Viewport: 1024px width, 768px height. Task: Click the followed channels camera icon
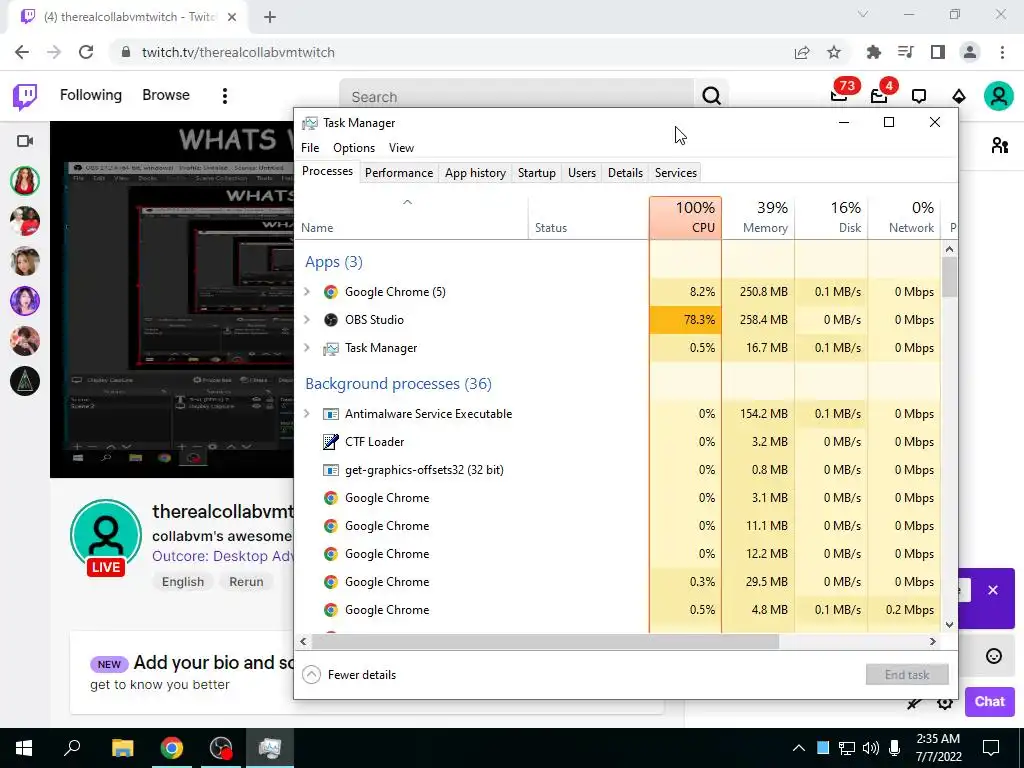pyautogui.click(x=25, y=141)
